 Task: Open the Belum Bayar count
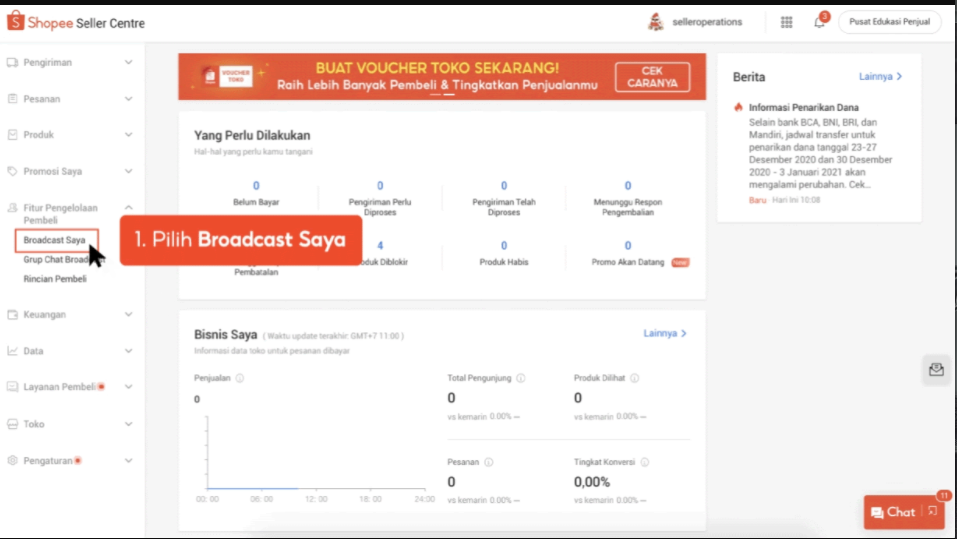point(256,186)
